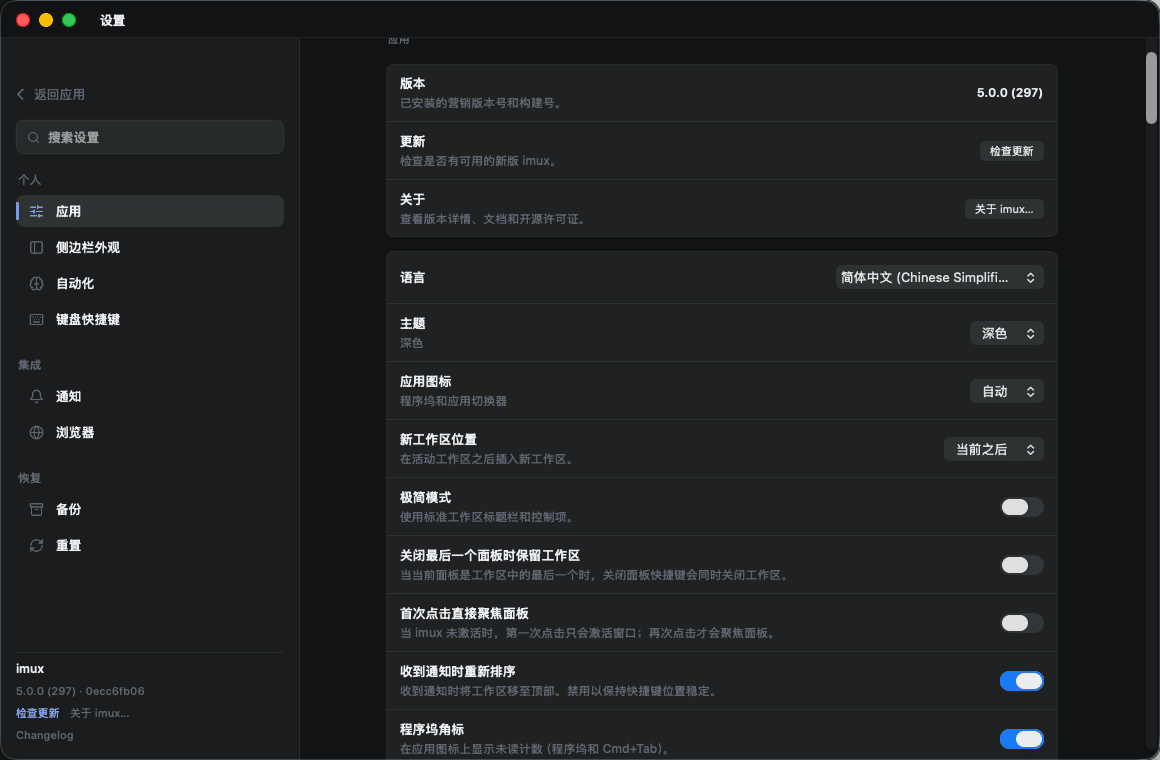Click the automation icon beside 自动化

point(36,283)
